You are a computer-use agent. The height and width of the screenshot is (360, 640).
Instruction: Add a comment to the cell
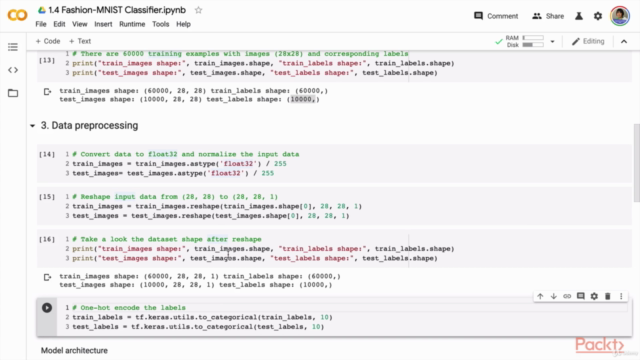pos(580,296)
